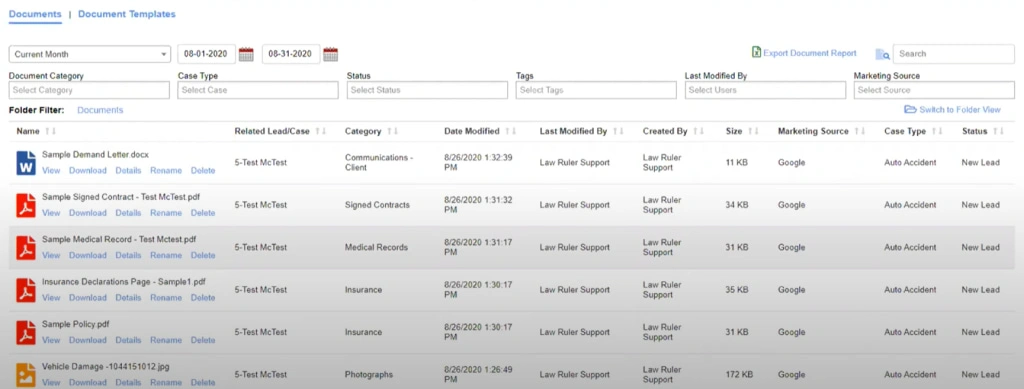
Task: Sort by Category column arrows
Action: [x=392, y=131]
